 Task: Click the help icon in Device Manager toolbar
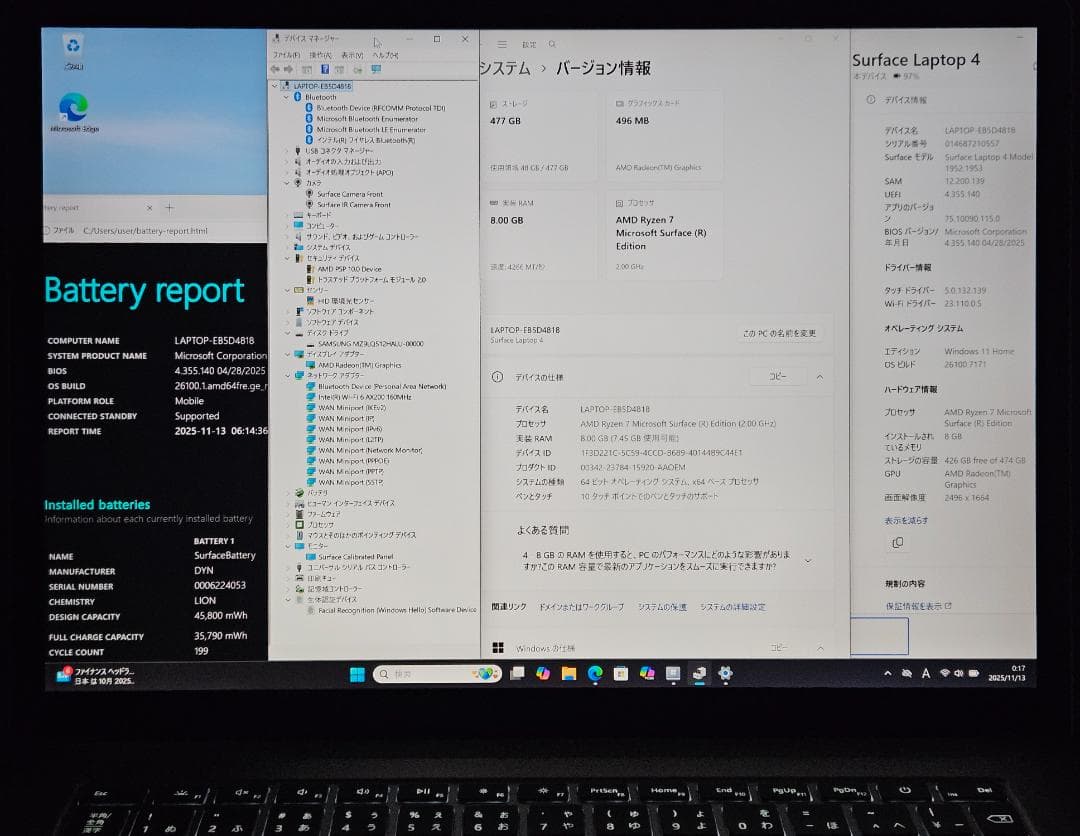pos(324,69)
